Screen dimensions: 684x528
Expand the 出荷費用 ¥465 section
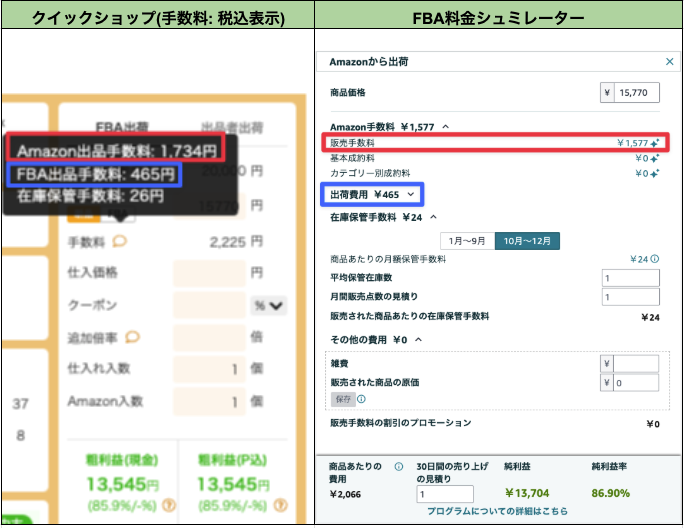point(410,194)
